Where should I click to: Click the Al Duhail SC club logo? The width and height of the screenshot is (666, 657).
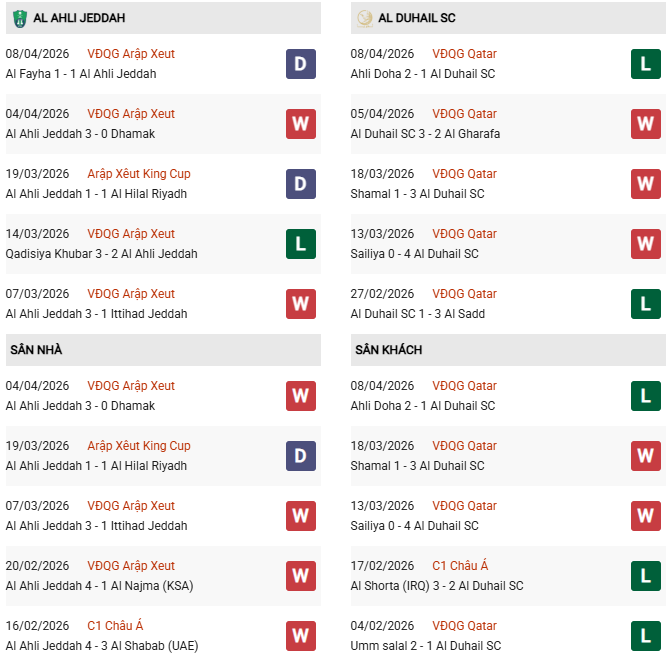(x=364, y=18)
